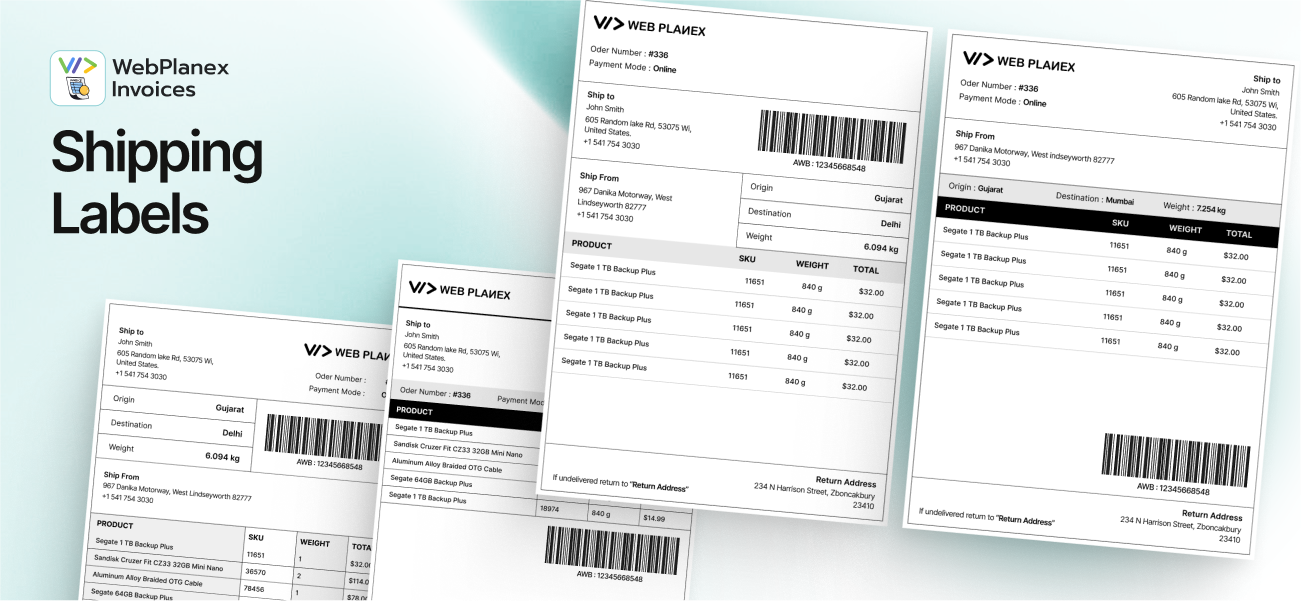Click the WEB PLANEX logo on the bottom-left label

pos(348,353)
